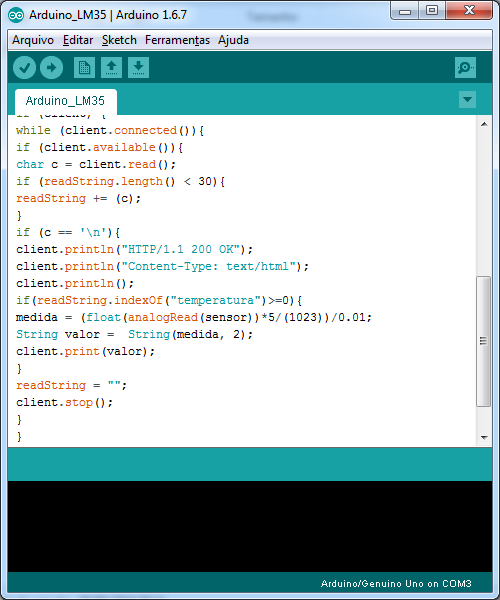Click inside the black console output area

250,526
